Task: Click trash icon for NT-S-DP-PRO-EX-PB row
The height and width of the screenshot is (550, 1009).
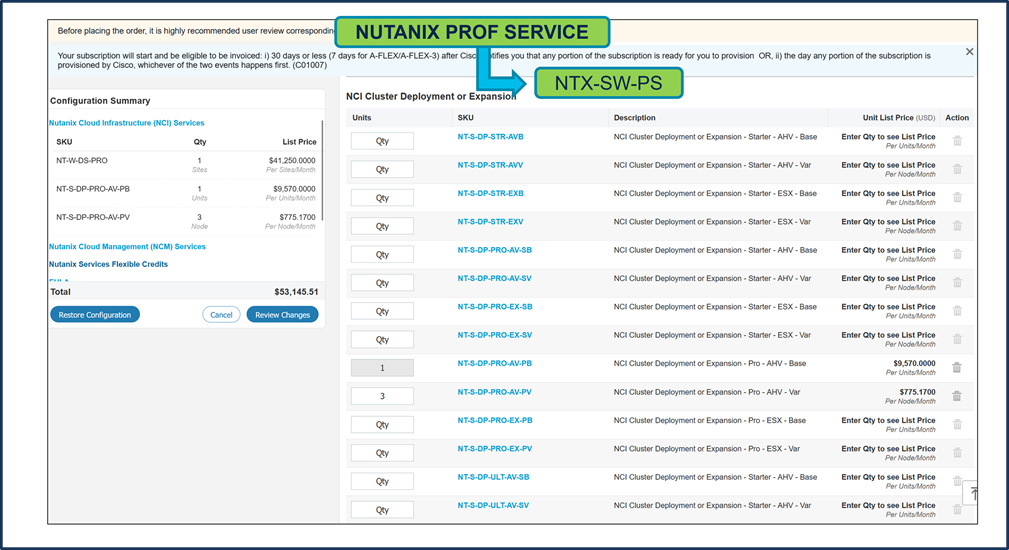Action: (x=958, y=425)
